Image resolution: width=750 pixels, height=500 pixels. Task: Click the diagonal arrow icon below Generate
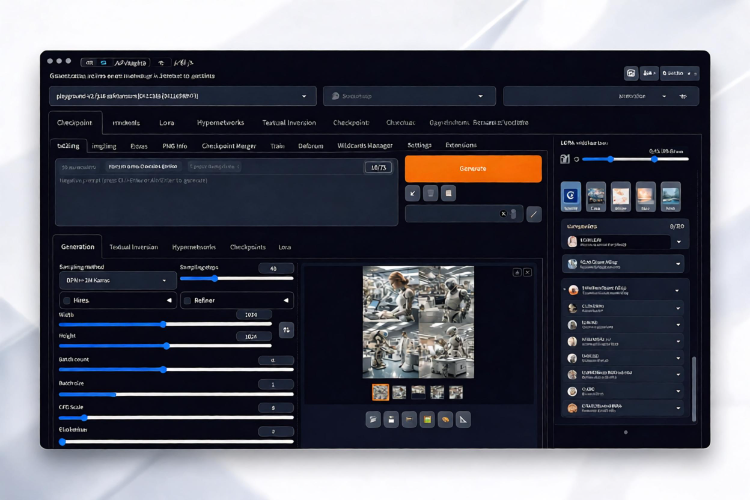(x=412, y=193)
